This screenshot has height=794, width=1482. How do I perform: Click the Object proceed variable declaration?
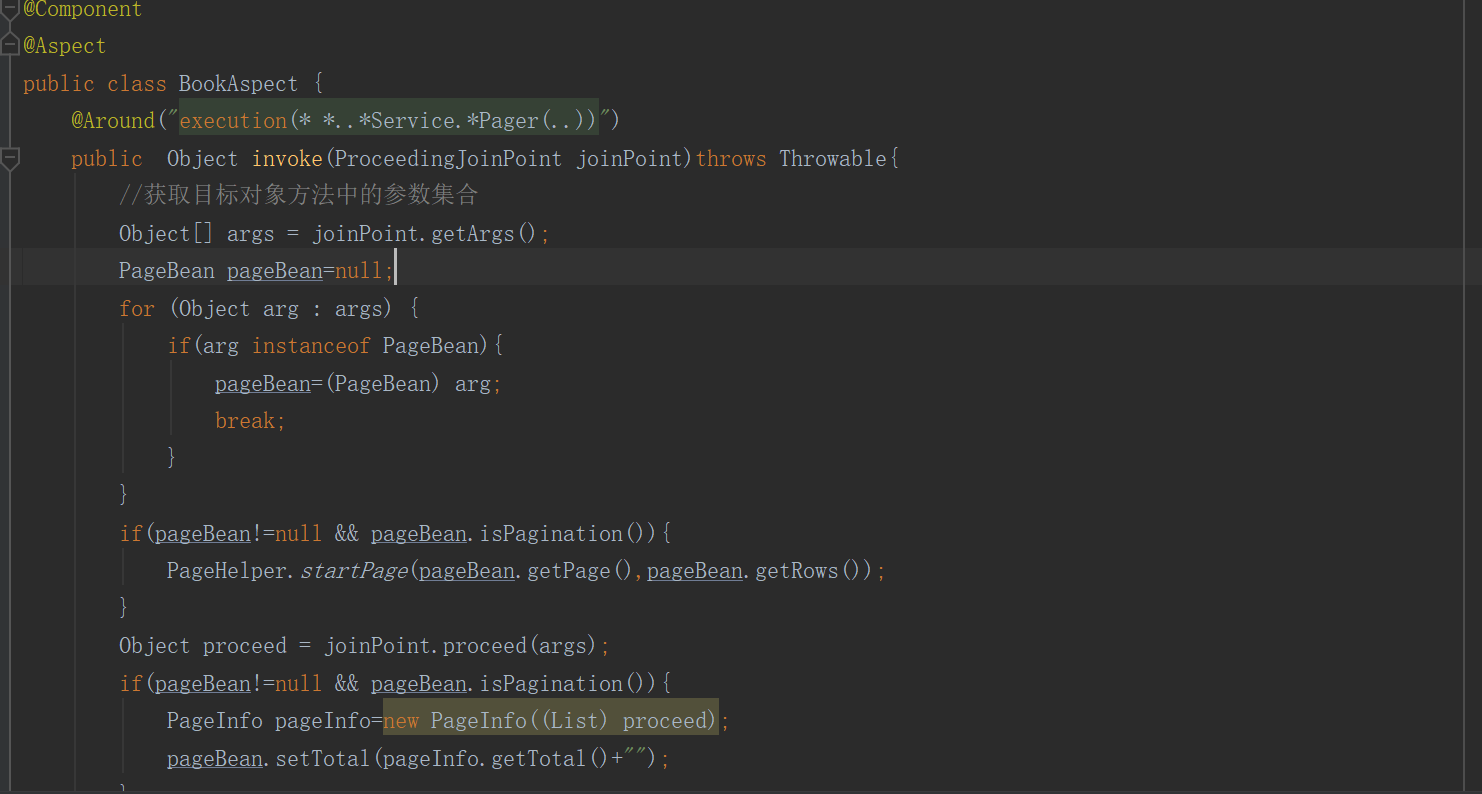click(x=203, y=646)
